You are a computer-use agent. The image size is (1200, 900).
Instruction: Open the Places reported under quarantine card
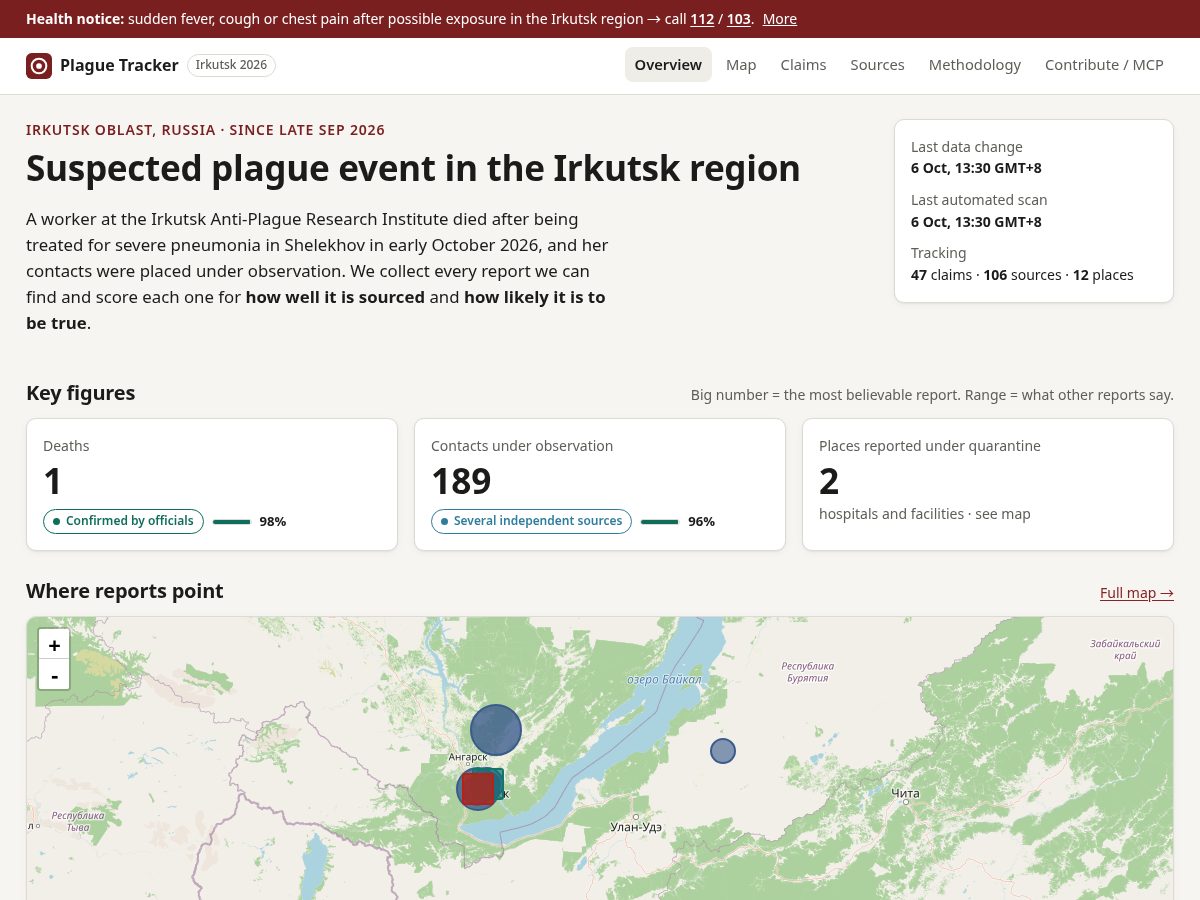pos(988,484)
